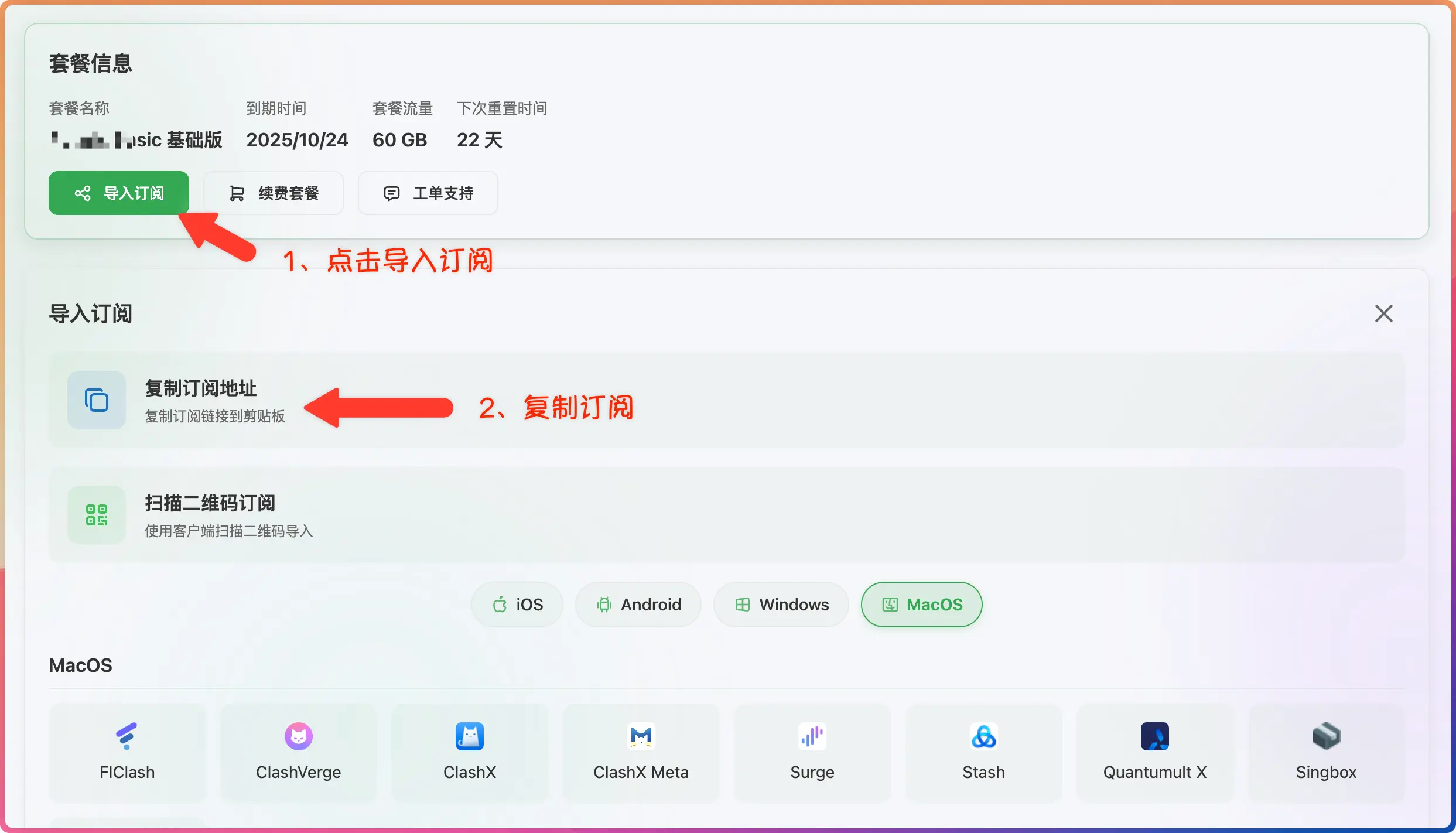The image size is (1456, 833).
Task: Click the QR code scan icon
Action: tap(97, 515)
